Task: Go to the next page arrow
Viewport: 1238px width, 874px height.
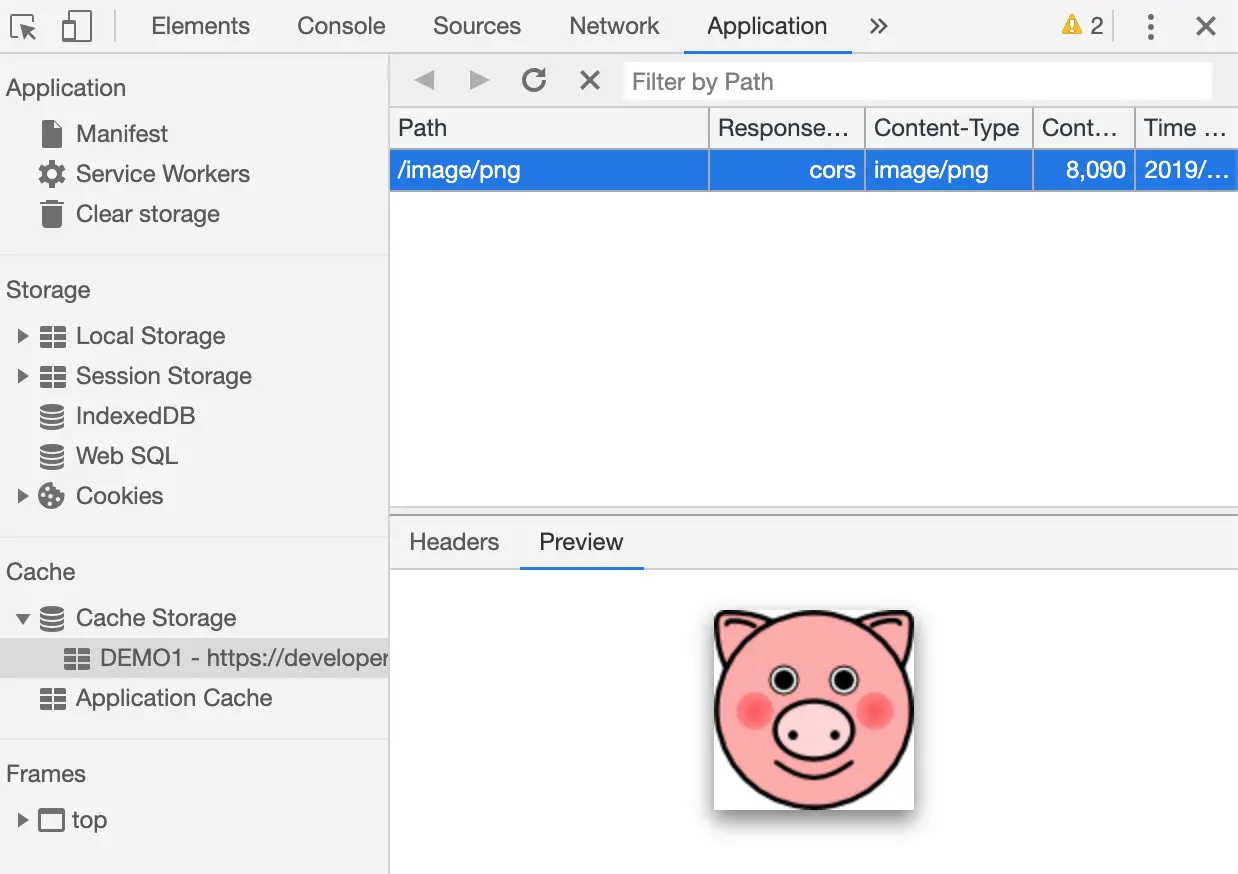Action: click(x=479, y=81)
